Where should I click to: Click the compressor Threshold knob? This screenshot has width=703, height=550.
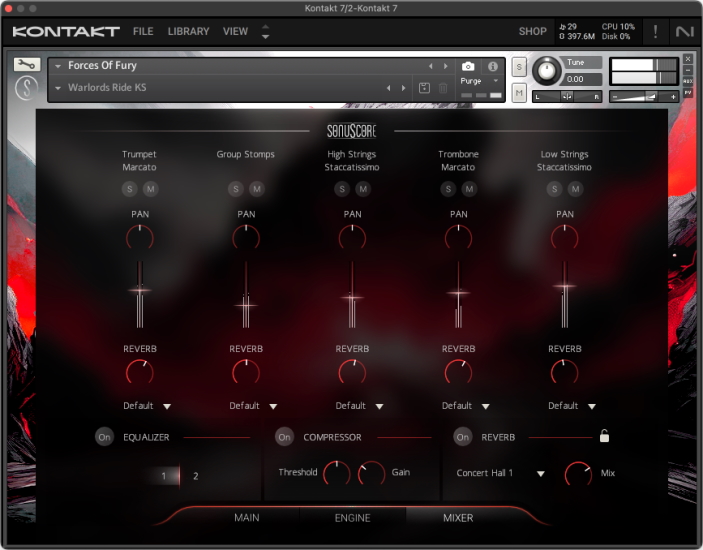[336, 473]
